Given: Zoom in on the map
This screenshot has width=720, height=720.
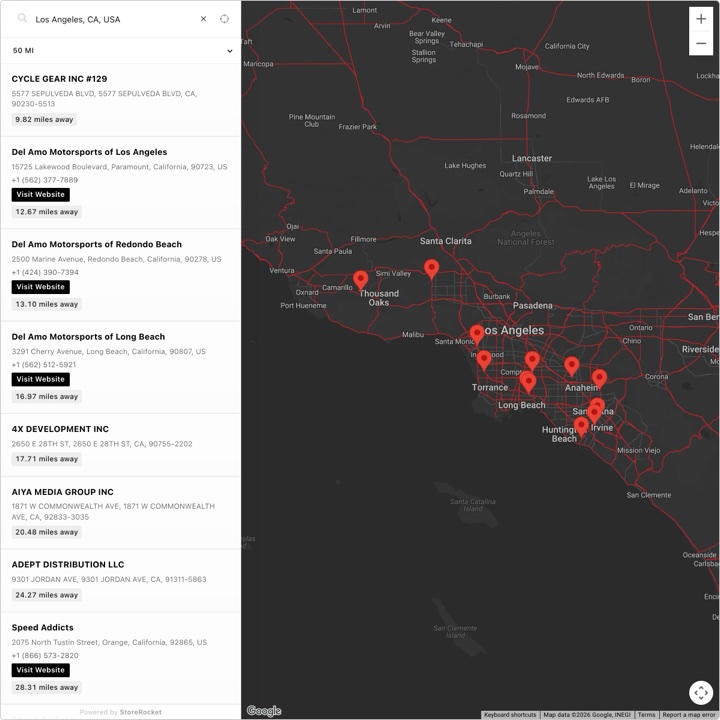Looking at the screenshot, I should click(701, 19).
